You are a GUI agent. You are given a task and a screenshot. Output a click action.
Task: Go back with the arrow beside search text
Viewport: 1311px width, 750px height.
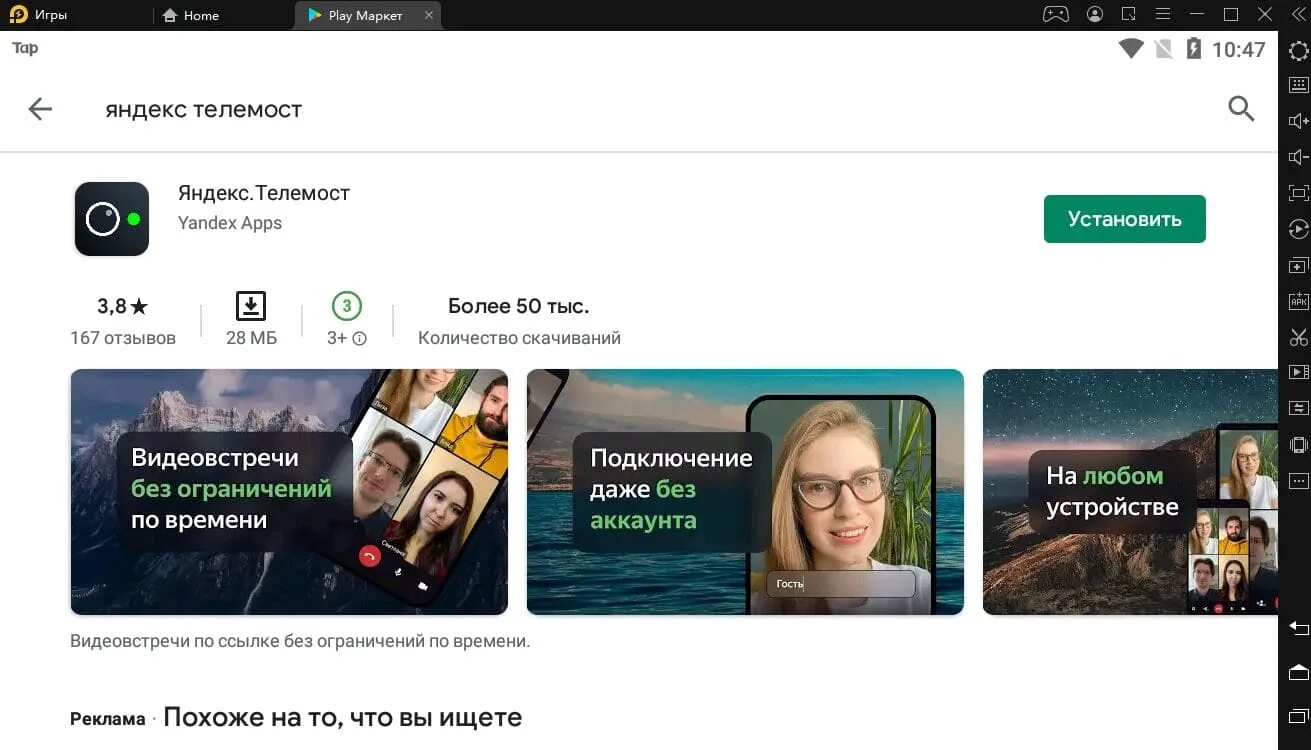pos(40,109)
